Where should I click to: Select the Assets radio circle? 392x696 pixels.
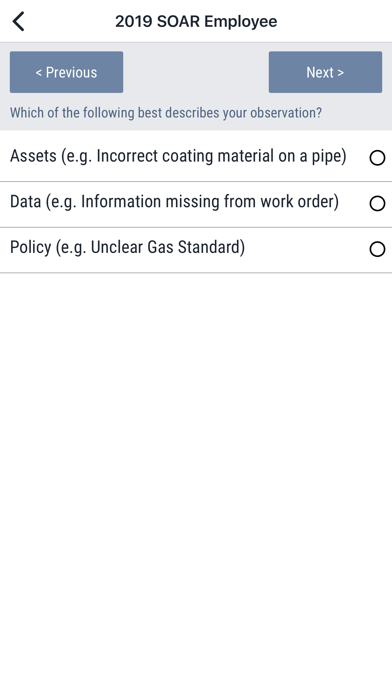(377, 158)
